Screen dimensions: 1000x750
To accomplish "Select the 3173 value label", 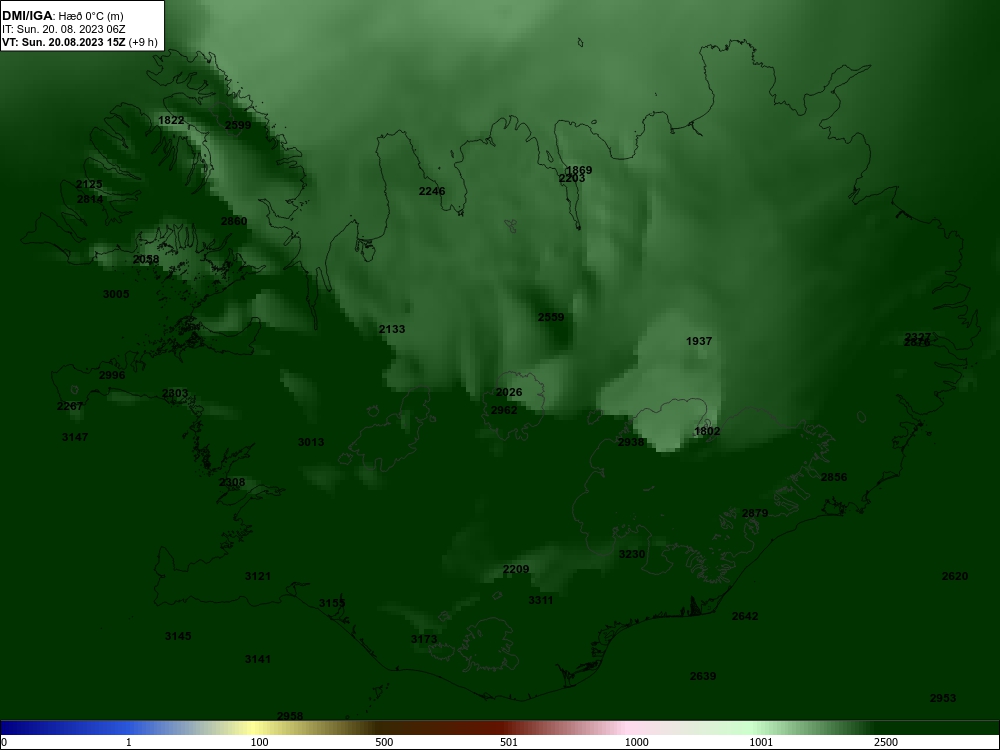I will (x=424, y=640).
